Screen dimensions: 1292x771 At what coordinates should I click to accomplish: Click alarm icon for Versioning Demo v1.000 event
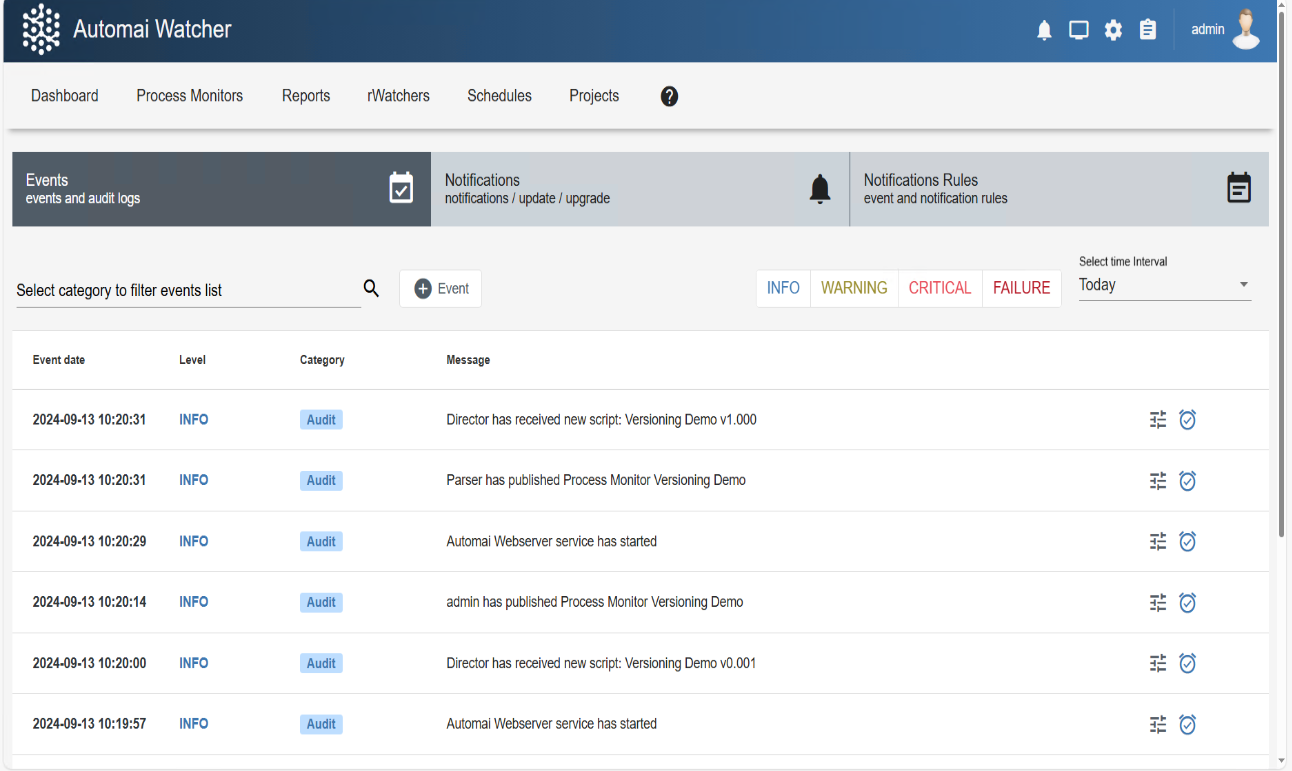[1187, 420]
